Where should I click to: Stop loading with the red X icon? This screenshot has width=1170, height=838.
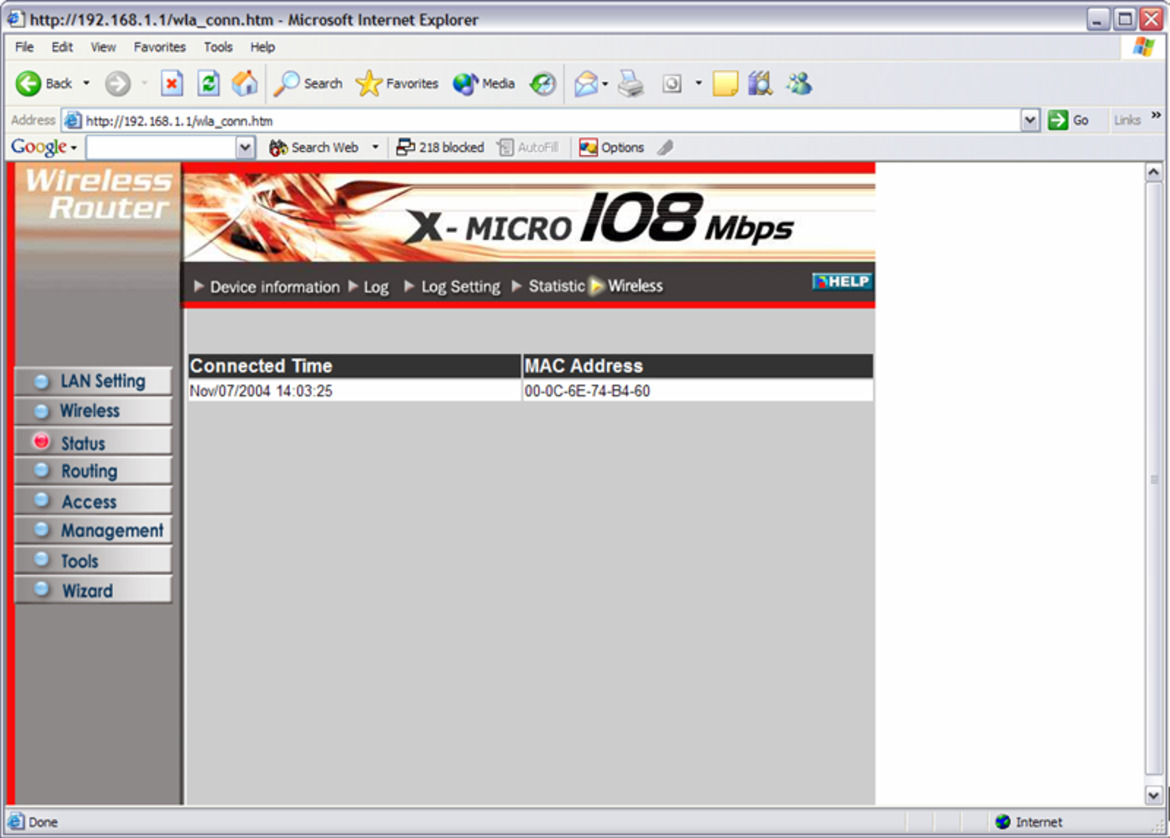(x=172, y=84)
